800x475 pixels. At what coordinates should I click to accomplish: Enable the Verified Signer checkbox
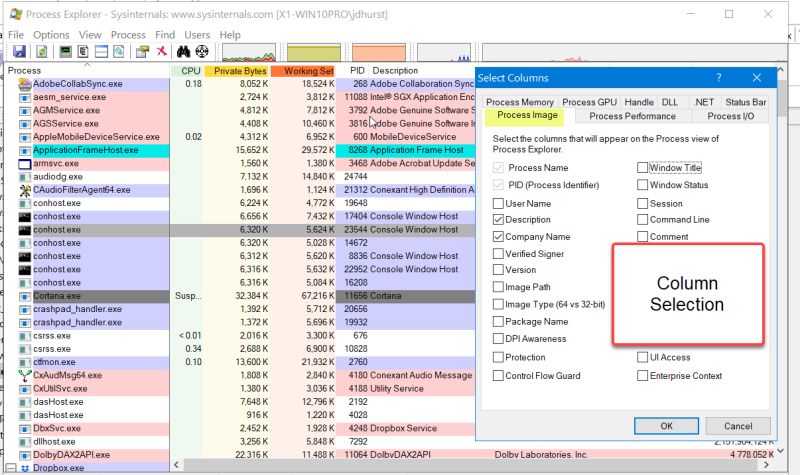pyautogui.click(x=498, y=254)
